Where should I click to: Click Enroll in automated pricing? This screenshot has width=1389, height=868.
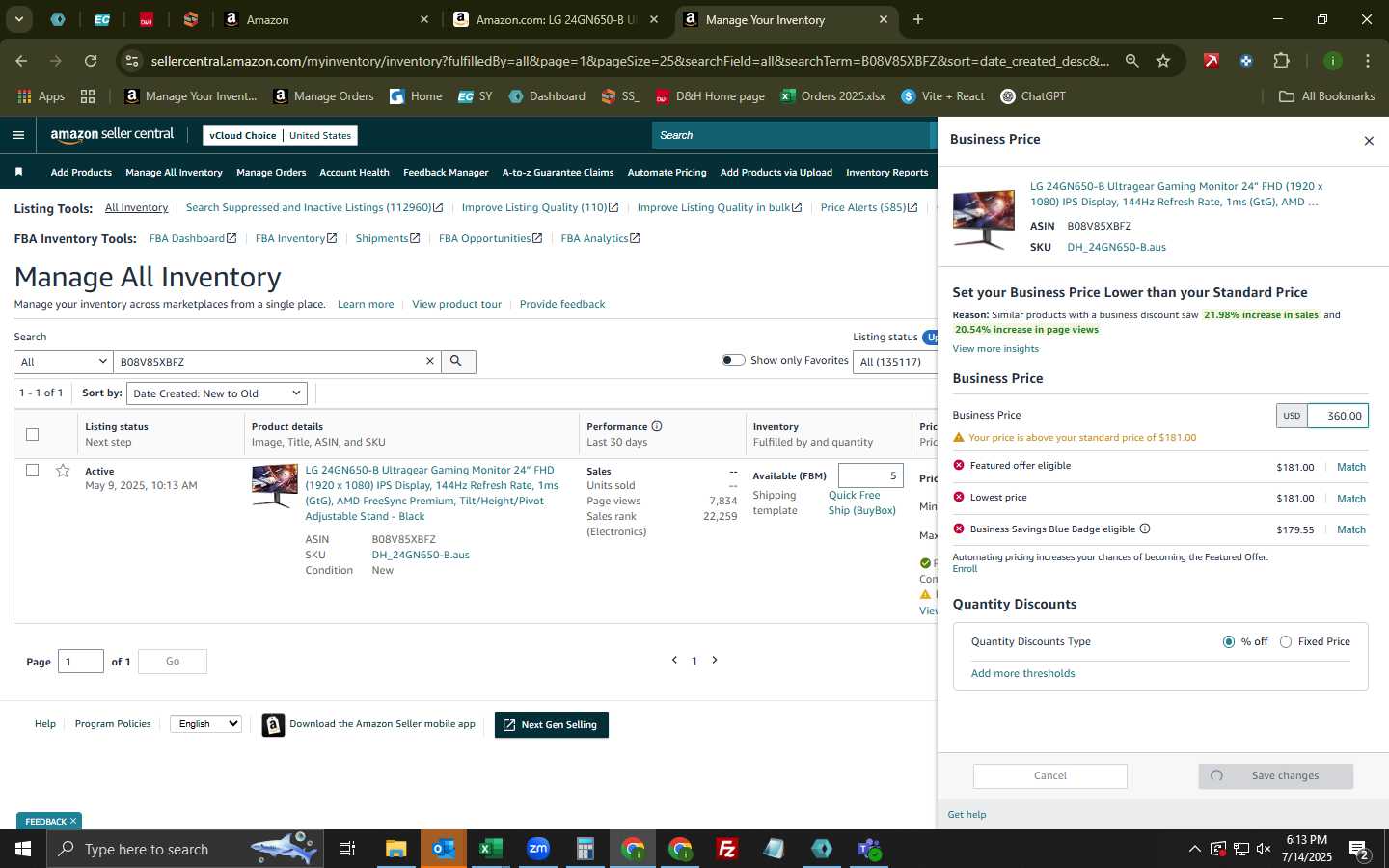[x=965, y=569]
